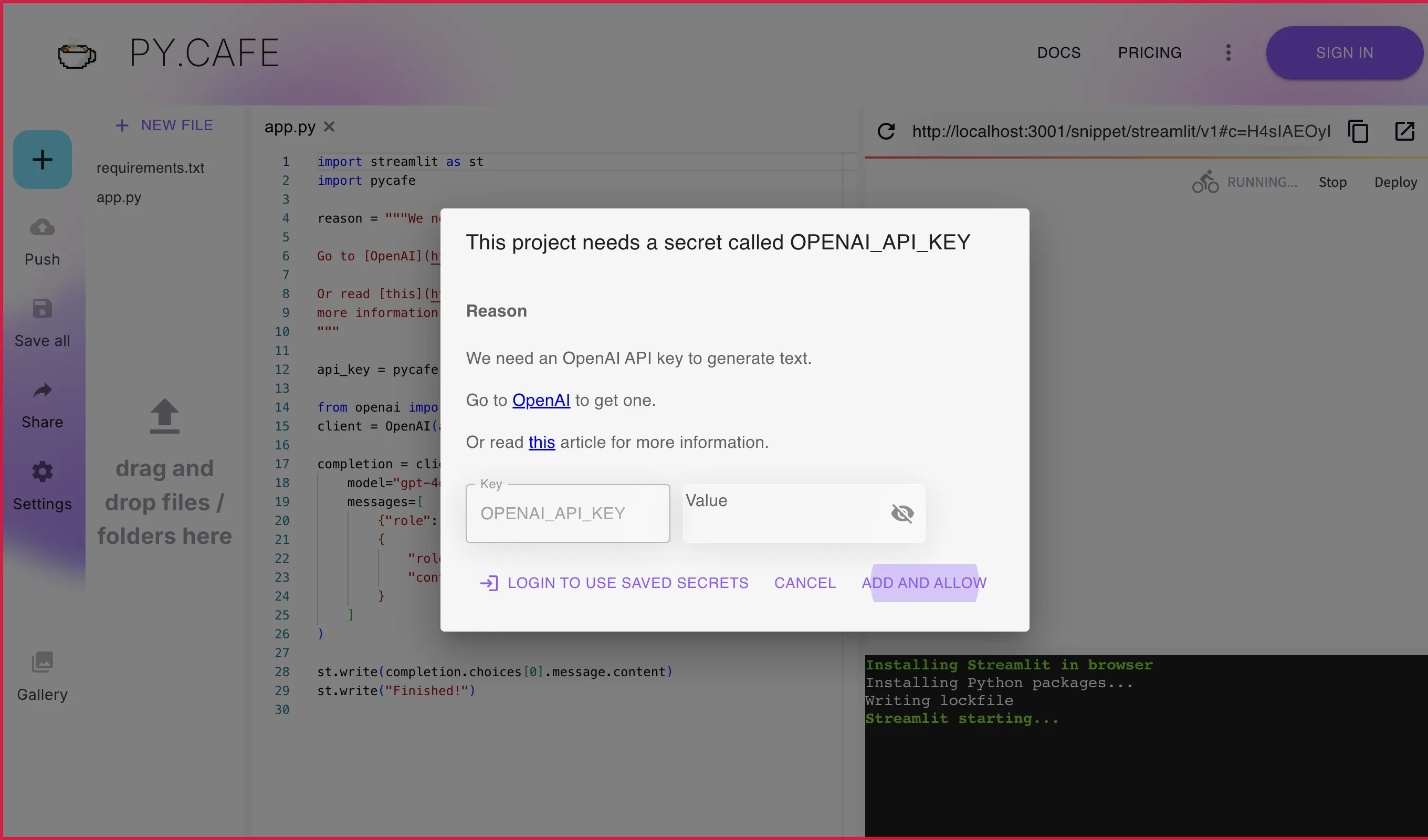Click the PRICING menu item

(1149, 52)
